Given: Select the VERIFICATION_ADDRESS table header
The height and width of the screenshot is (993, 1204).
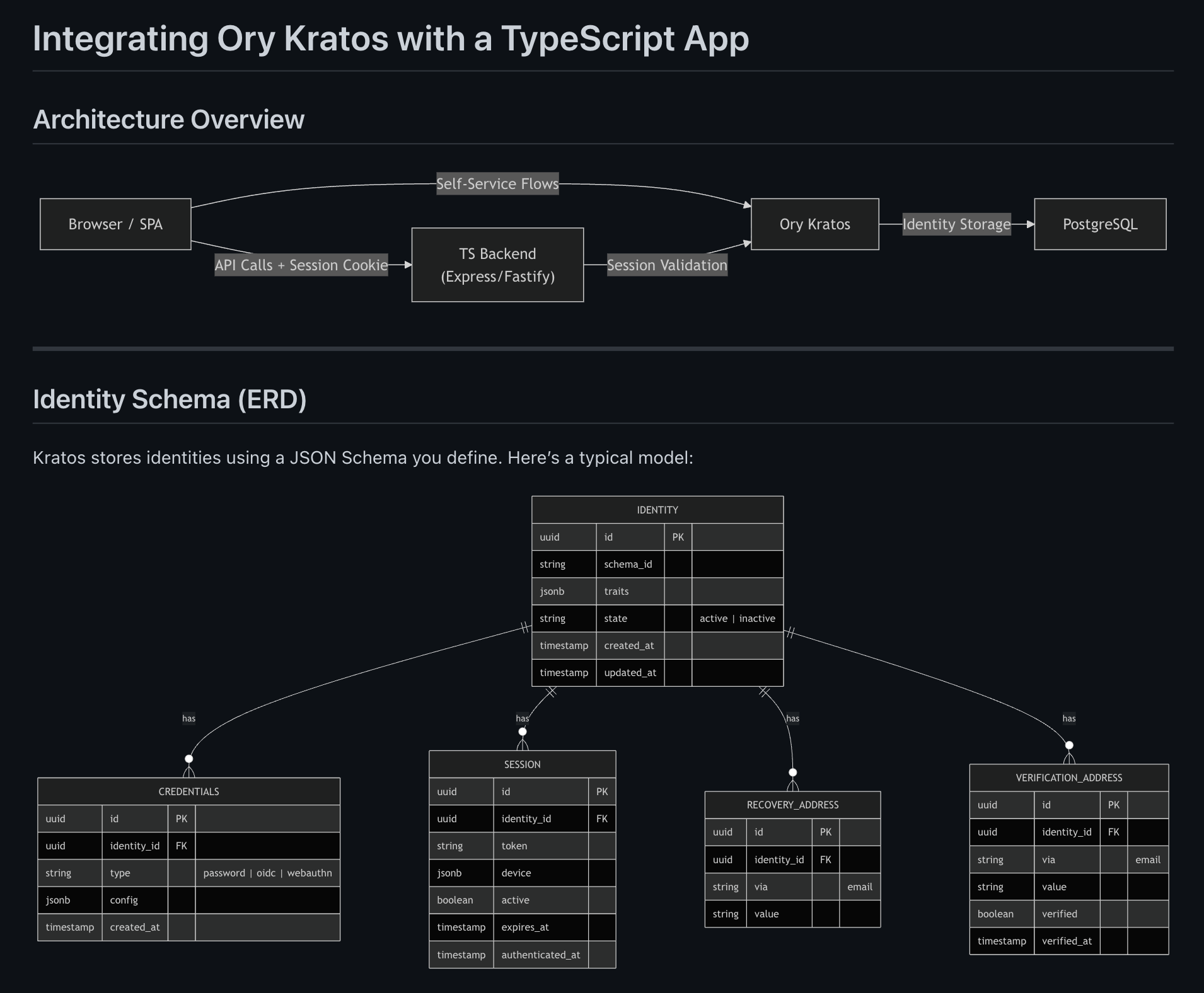Looking at the screenshot, I should [x=1068, y=778].
